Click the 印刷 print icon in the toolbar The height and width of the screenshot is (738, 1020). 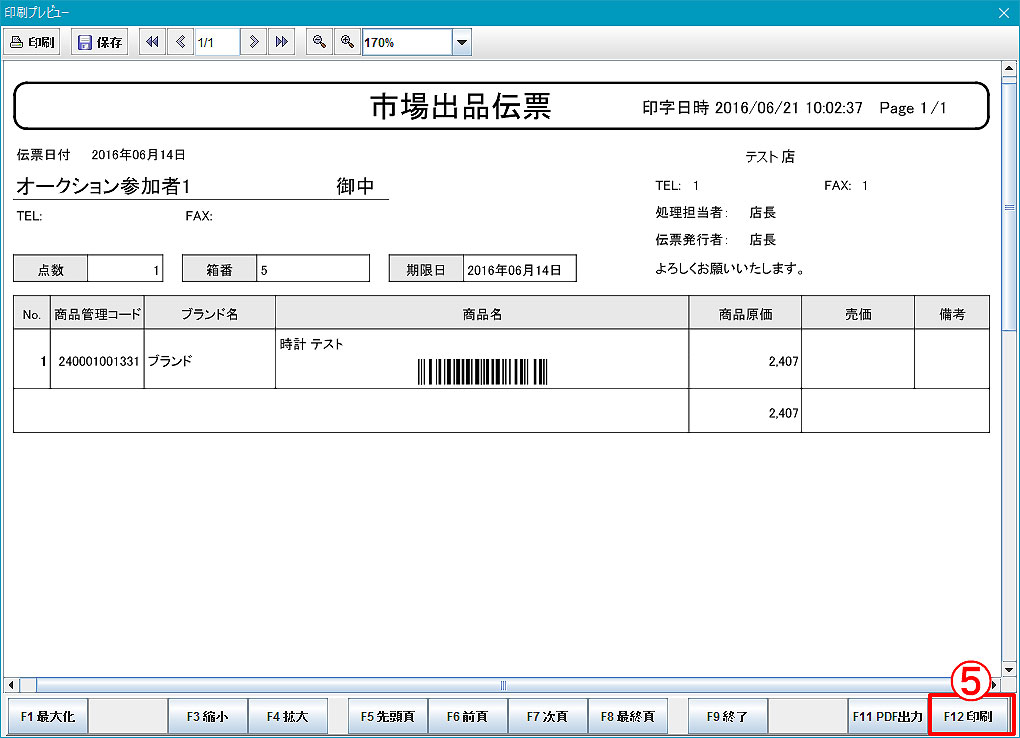[x=31, y=41]
